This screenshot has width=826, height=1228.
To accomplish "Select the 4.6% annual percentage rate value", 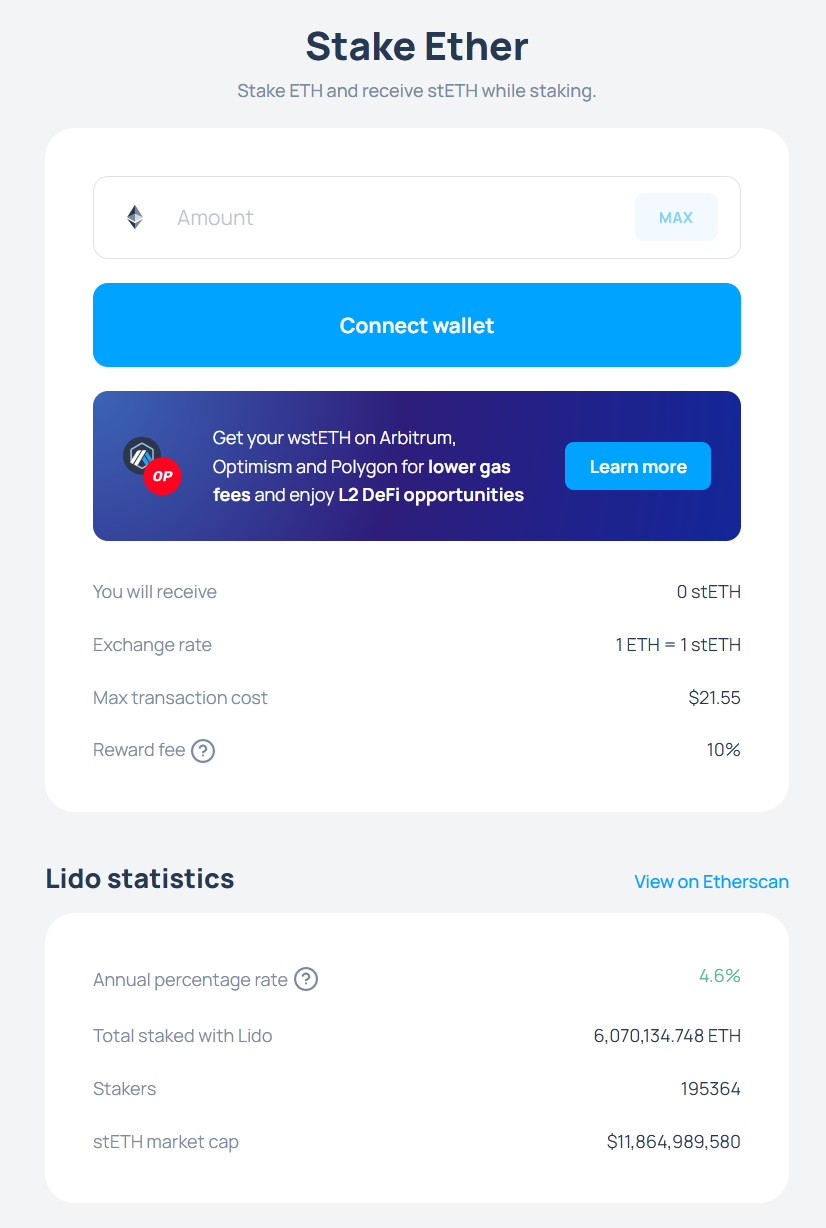I will [x=720, y=975].
